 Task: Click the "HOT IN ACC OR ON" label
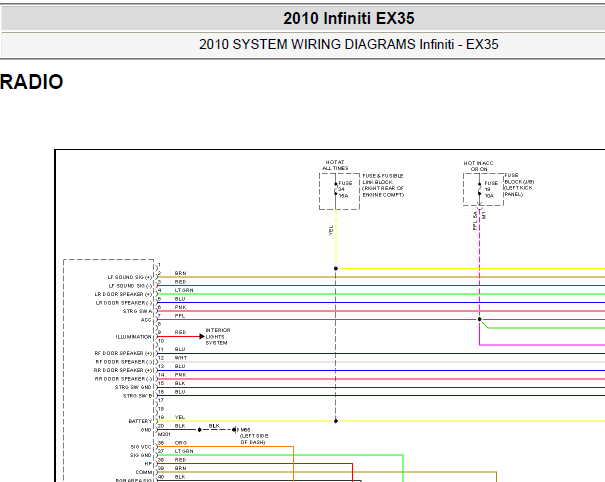[x=478, y=166]
